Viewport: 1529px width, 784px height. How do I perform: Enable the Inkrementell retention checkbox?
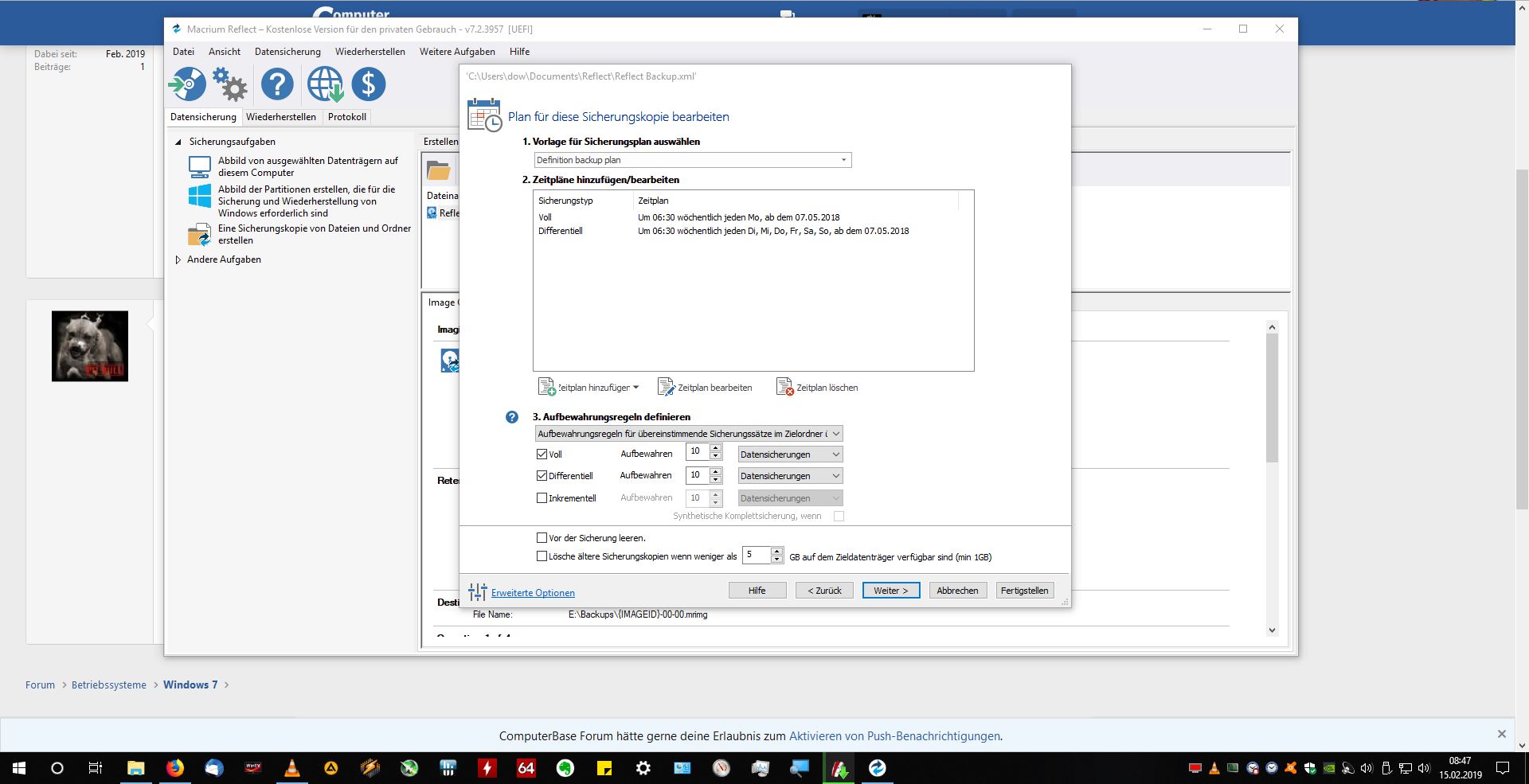coord(542,498)
